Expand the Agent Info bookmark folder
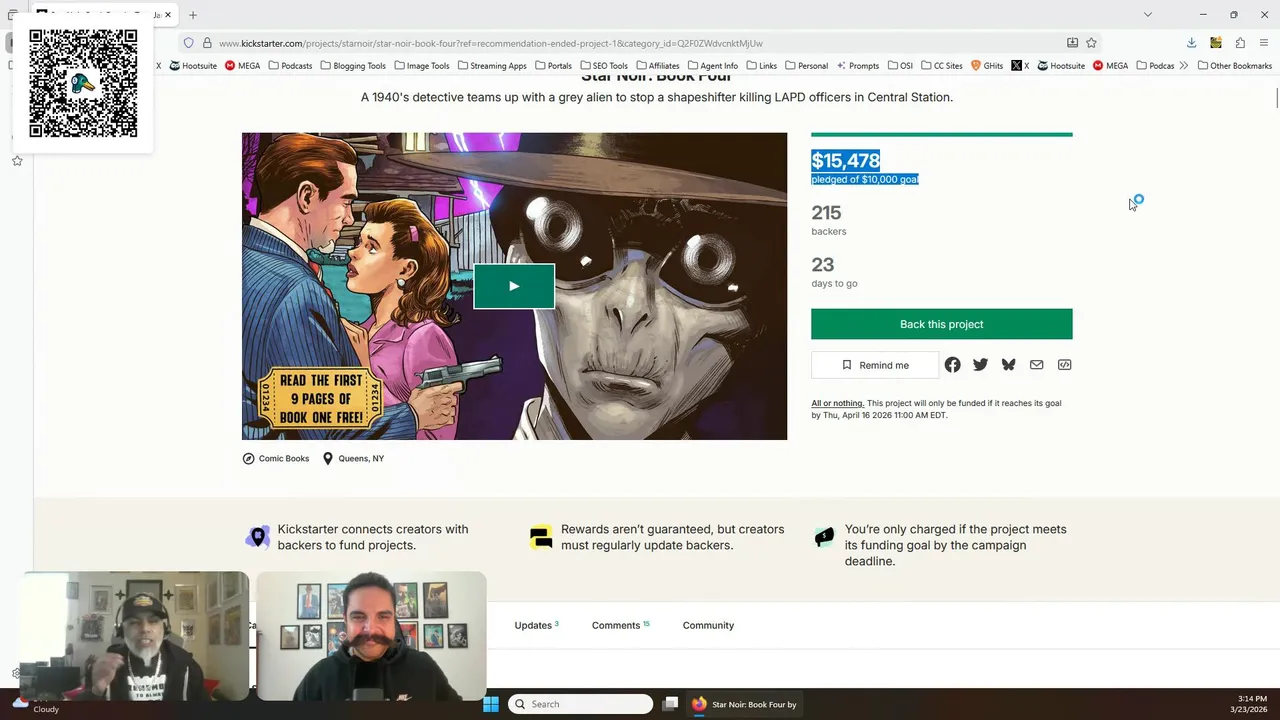The width and height of the screenshot is (1280, 720). (x=713, y=66)
